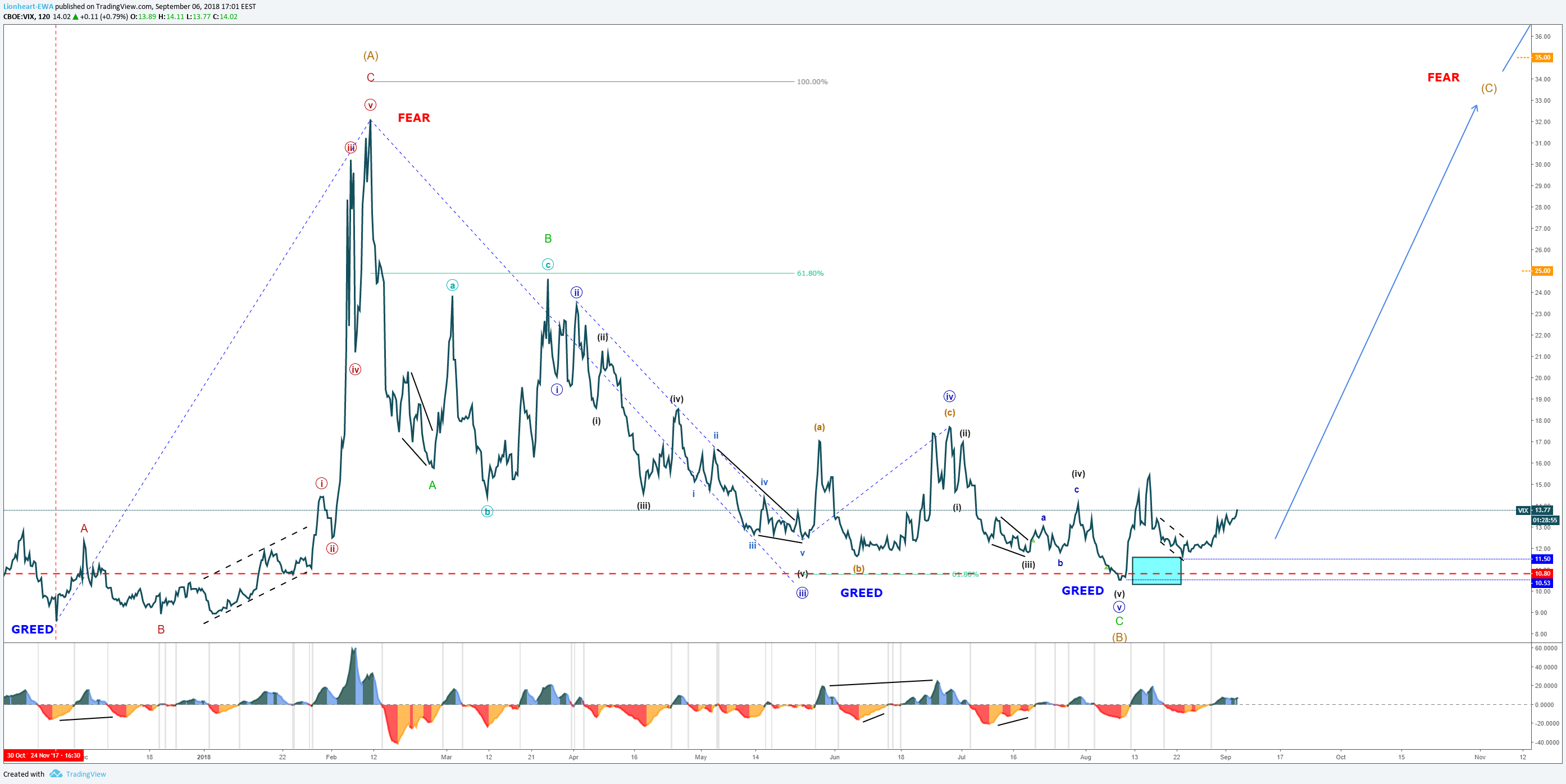Viewport: 1566px width, 784px height.
Task: Select the orange 35.00 price label
Action: point(1542,57)
